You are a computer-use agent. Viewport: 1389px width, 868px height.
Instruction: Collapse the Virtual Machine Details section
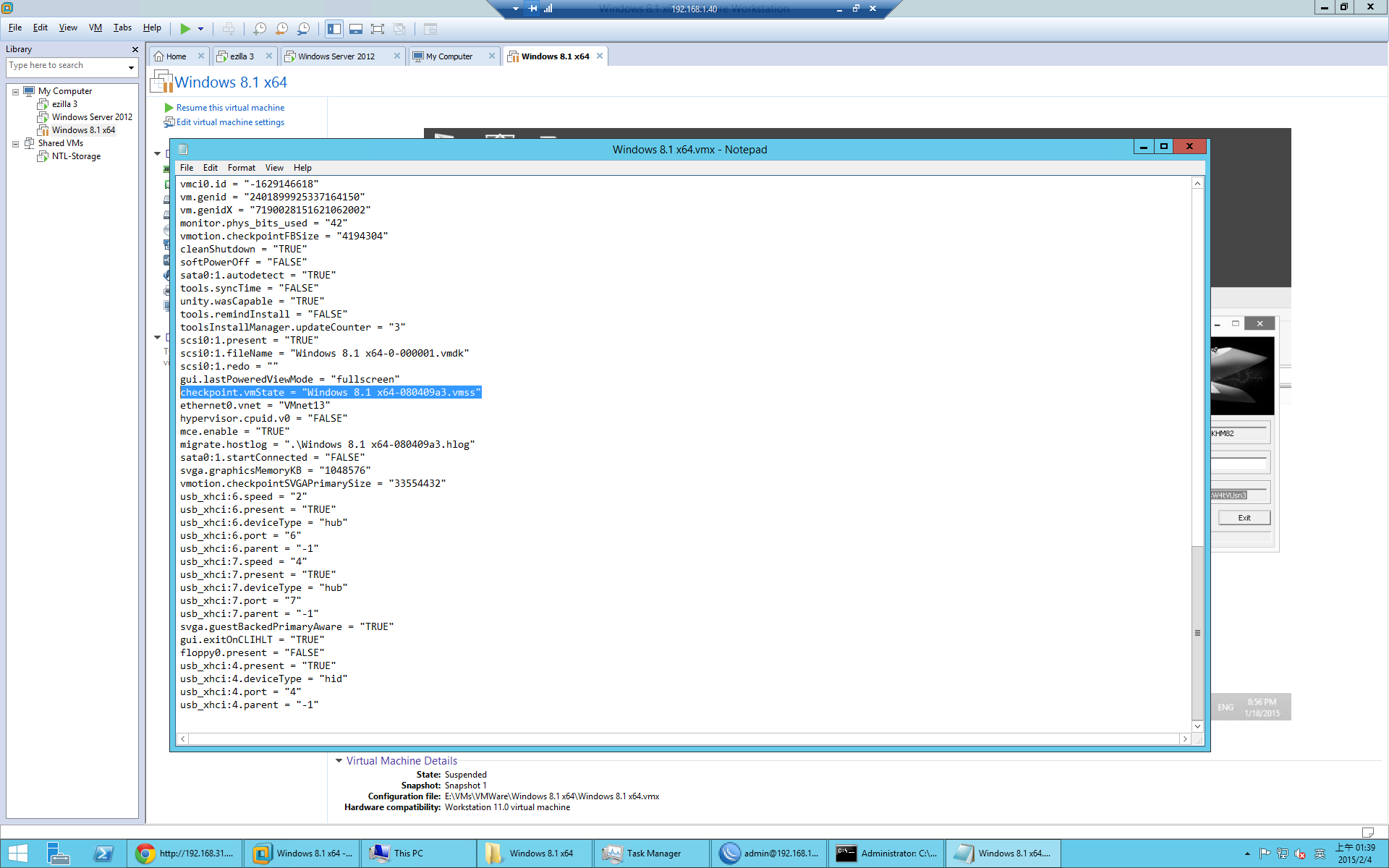[339, 761]
